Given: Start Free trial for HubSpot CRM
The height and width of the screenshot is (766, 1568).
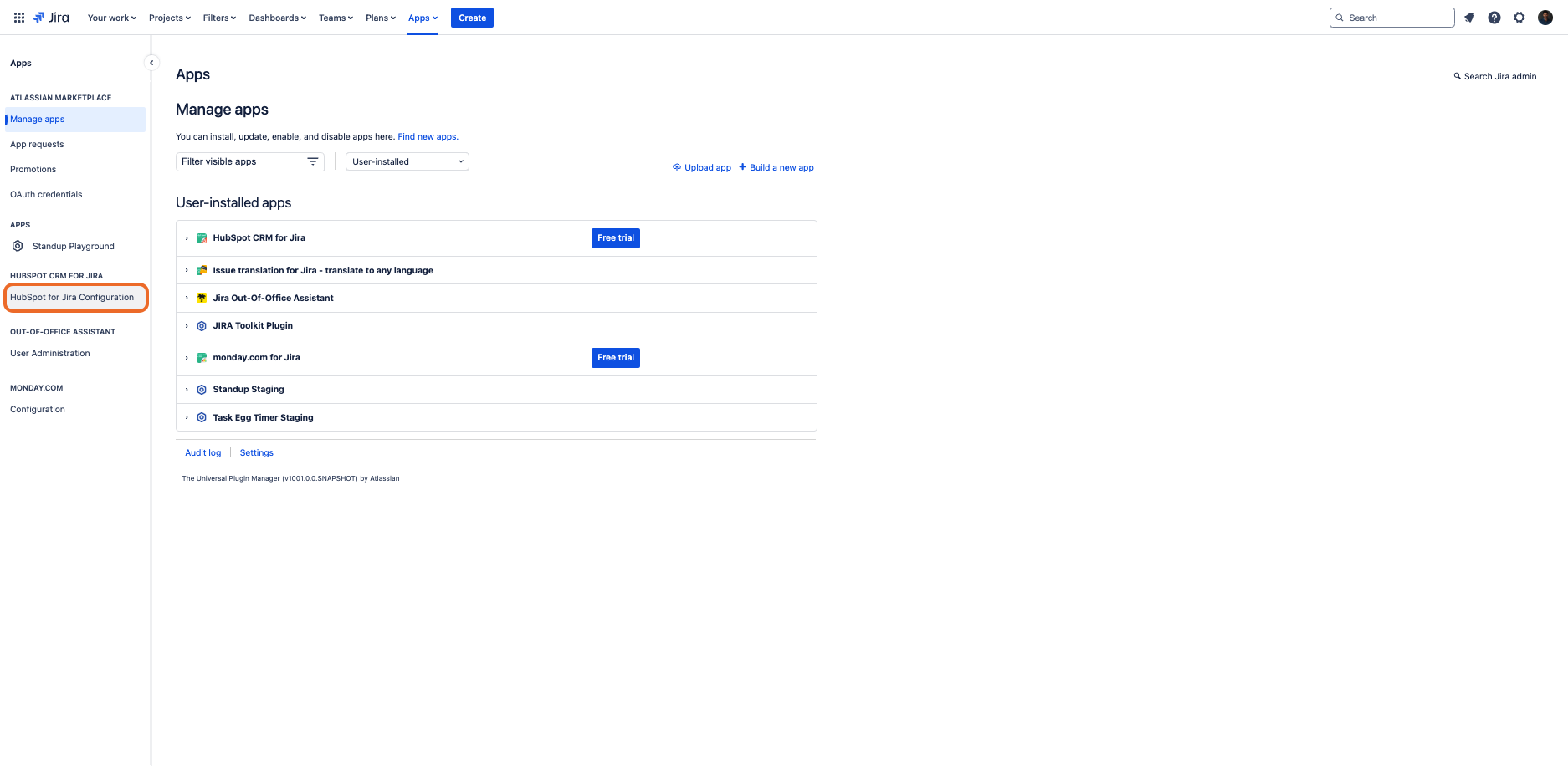Looking at the screenshot, I should (616, 238).
